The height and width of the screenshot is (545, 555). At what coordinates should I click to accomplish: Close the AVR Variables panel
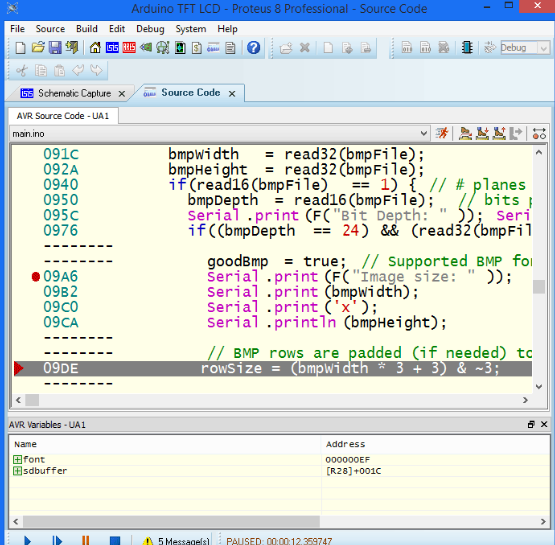pos(544,424)
